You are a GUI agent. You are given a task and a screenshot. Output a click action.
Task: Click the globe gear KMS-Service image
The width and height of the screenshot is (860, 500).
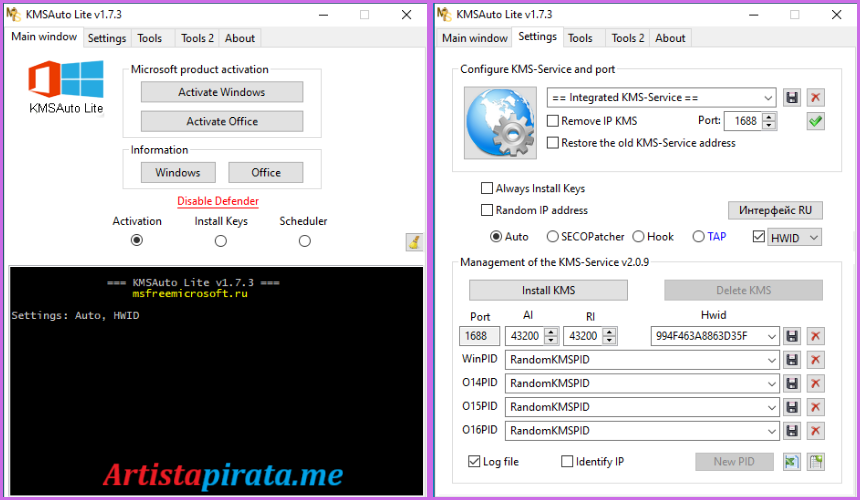(x=500, y=123)
